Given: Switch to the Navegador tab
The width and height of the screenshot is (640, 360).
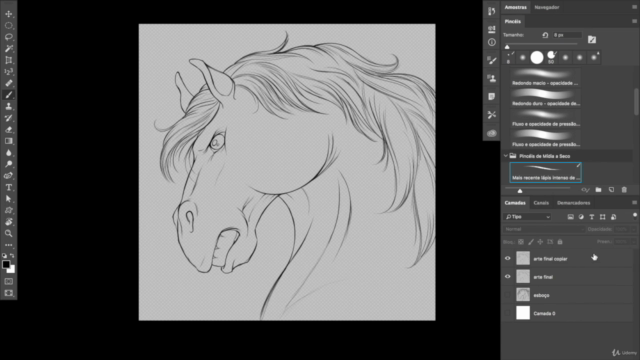Looking at the screenshot, I should tap(547, 7).
